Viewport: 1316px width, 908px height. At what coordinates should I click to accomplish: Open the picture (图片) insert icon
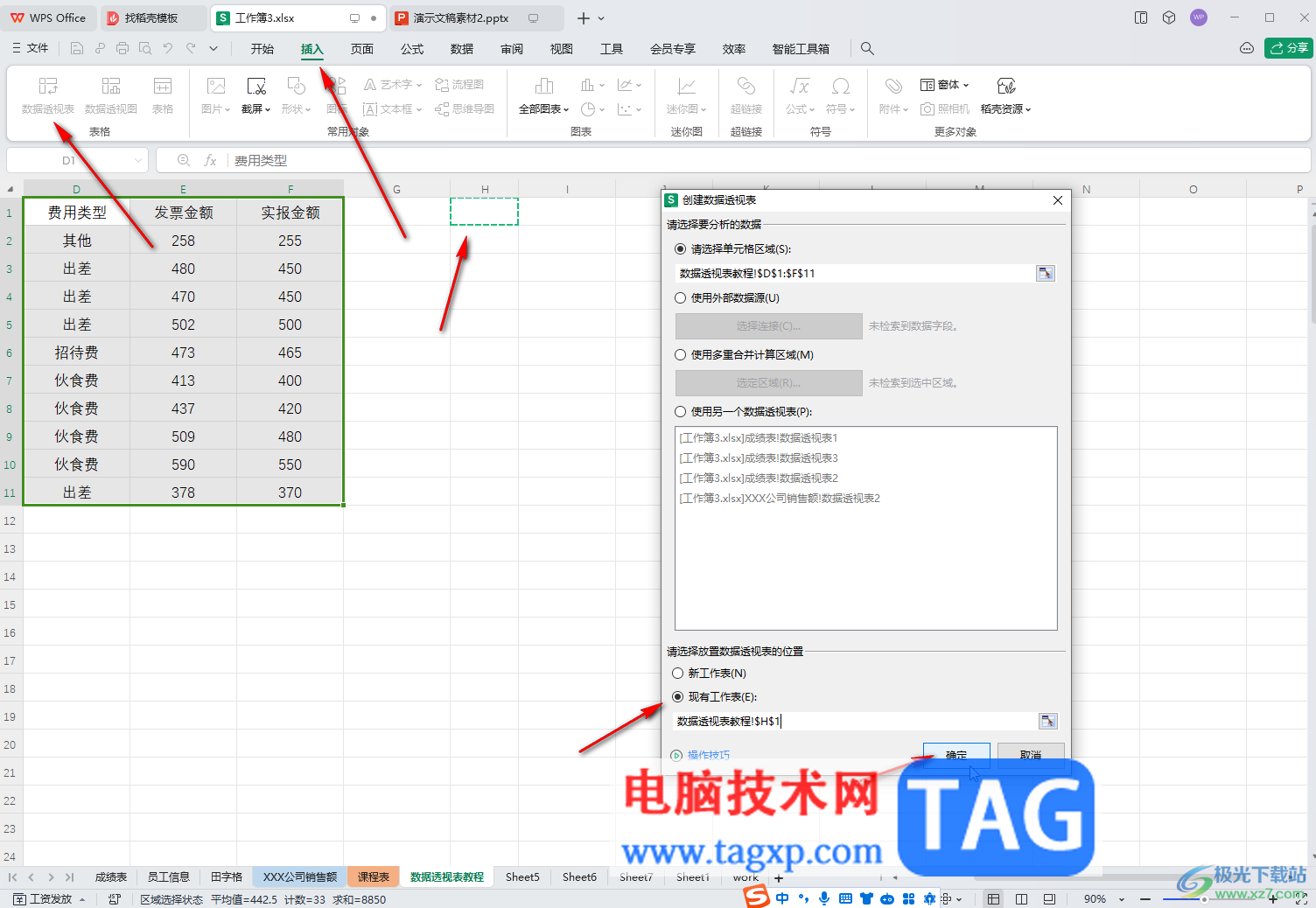click(x=215, y=94)
